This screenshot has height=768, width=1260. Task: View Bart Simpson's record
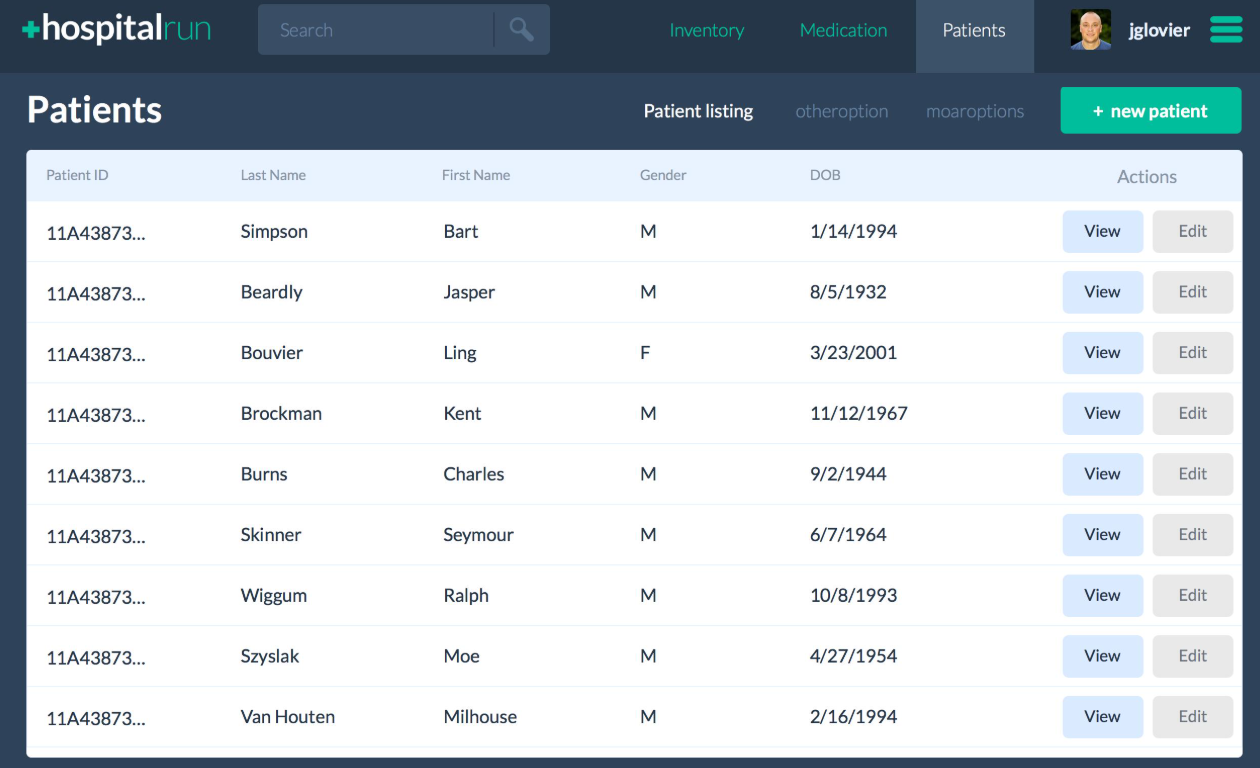click(1102, 231)
